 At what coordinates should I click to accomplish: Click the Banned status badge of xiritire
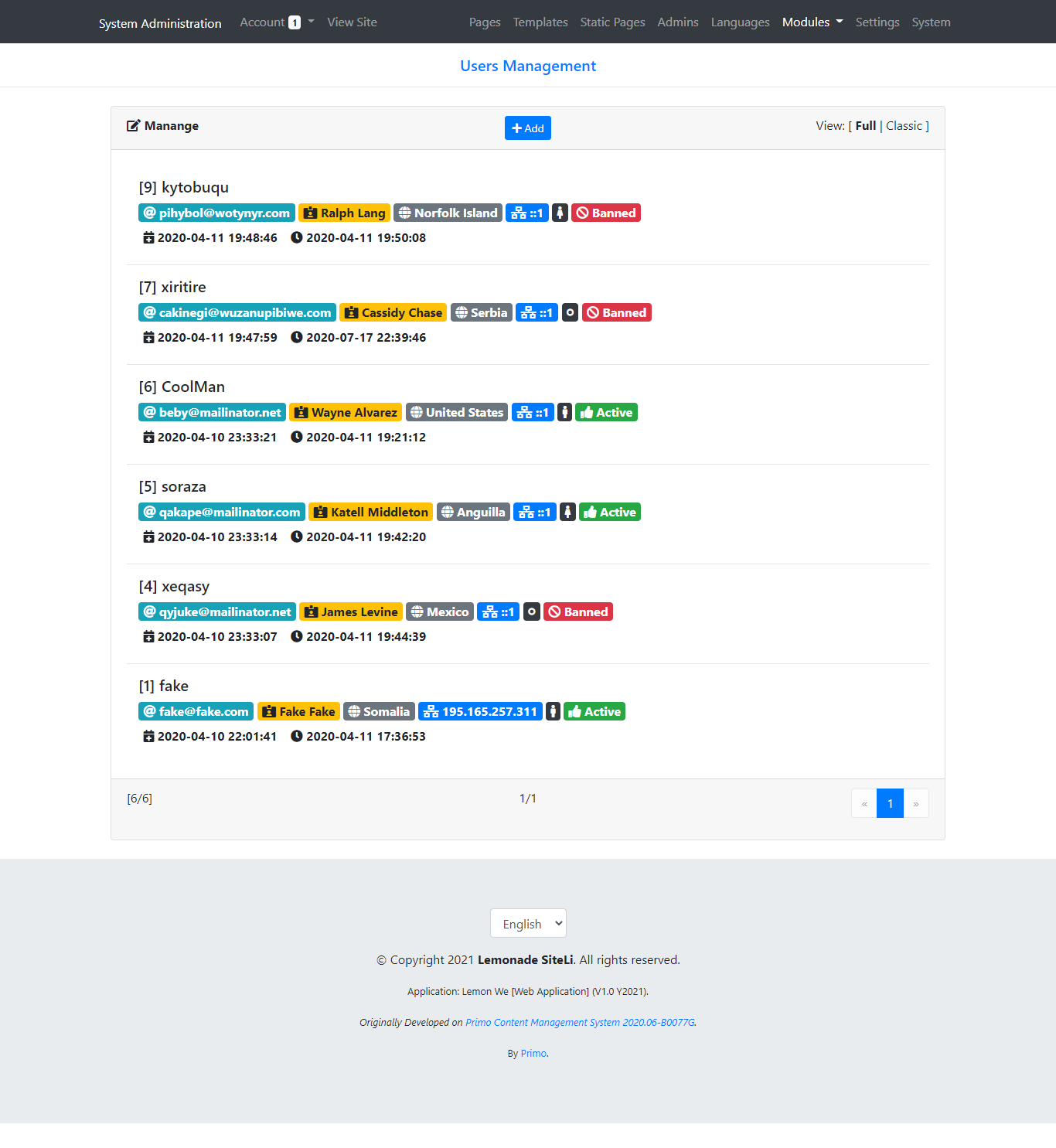click(x=617, y=312)
